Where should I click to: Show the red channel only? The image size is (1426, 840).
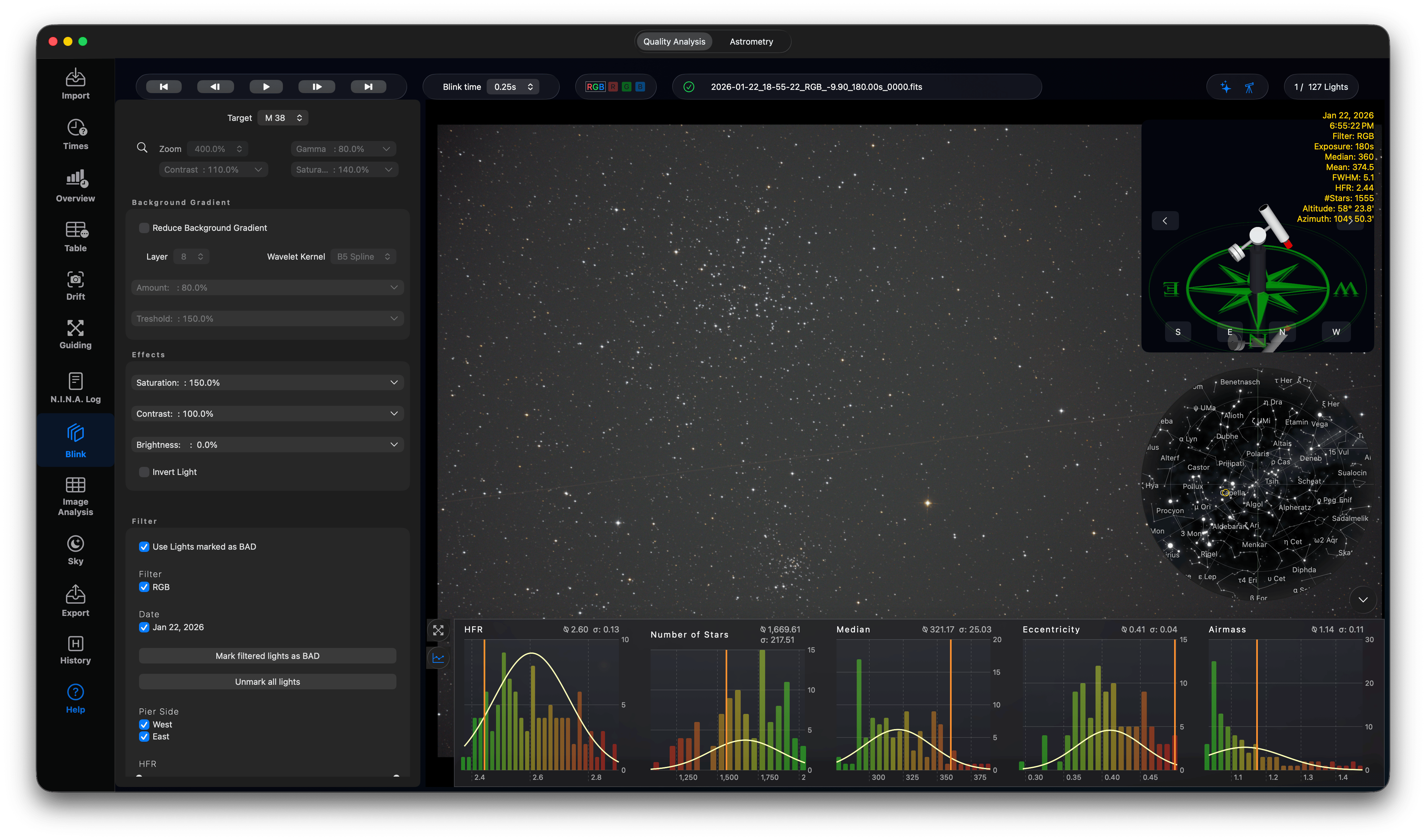pyautogui.click(x=613, y=87)
